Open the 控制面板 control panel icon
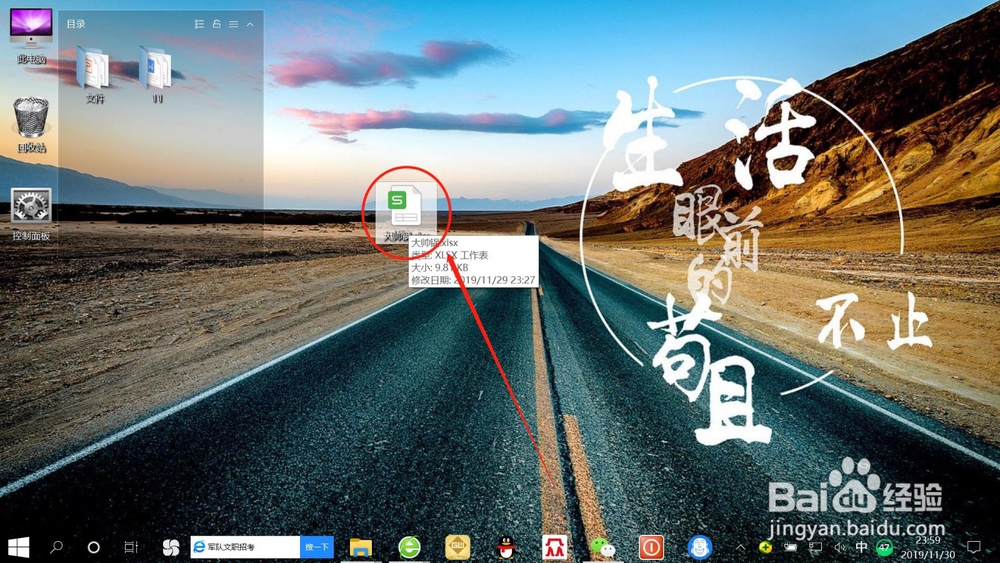Screen dimensions: 1000x563 coord(31,214)
